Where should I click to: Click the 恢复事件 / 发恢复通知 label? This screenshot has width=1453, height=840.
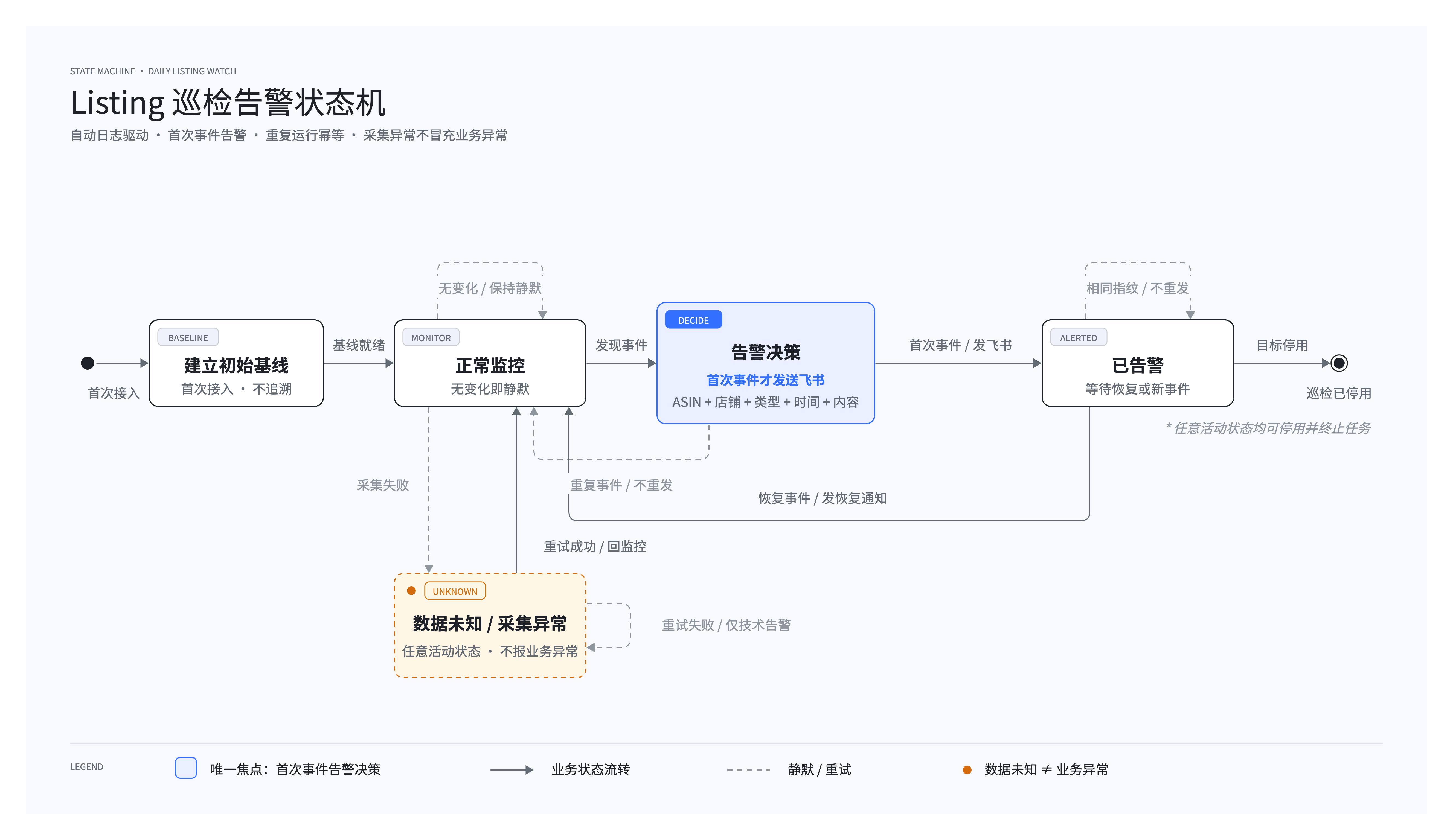pos(822,498)
